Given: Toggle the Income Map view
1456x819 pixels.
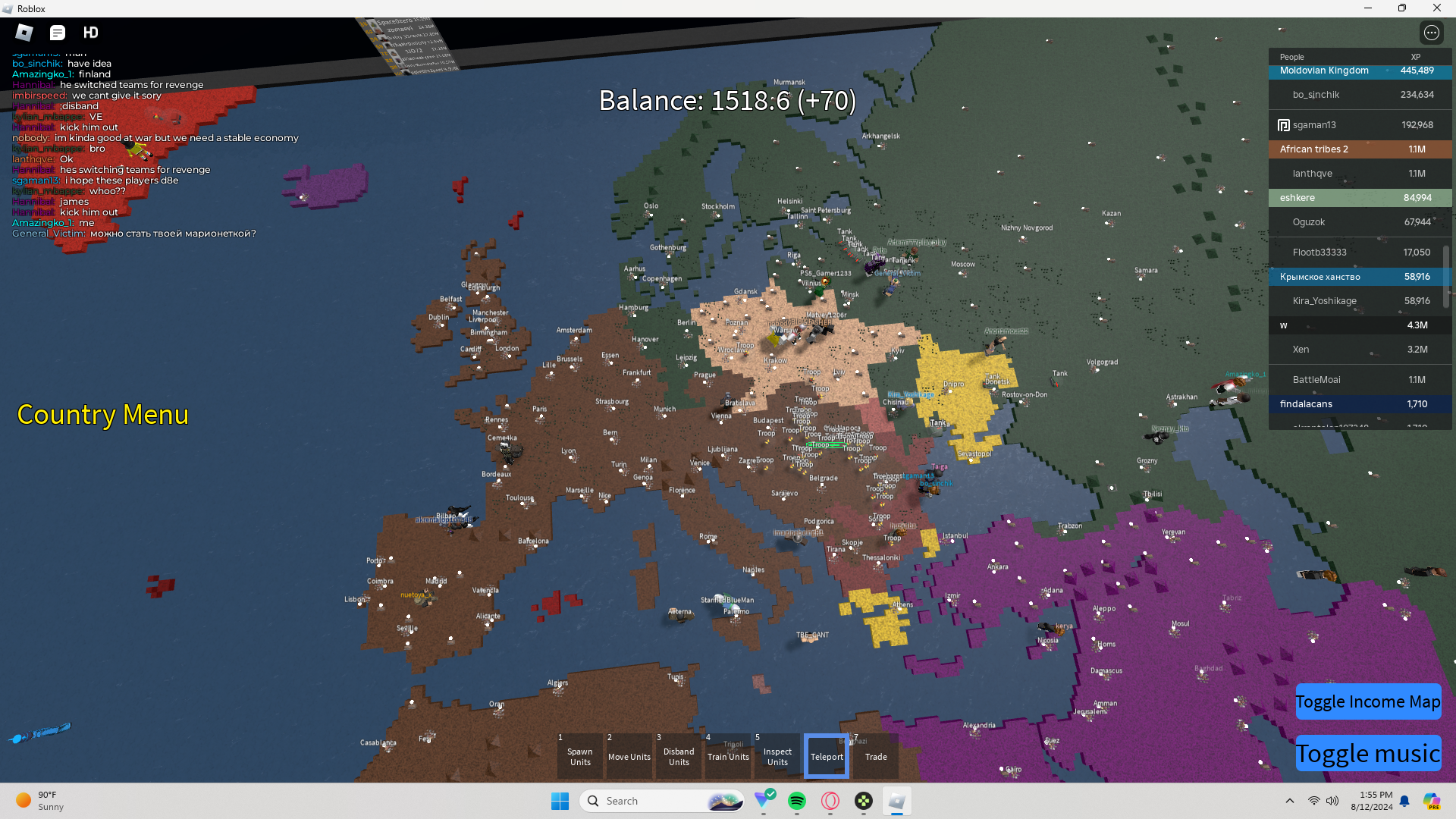Looking at the screenshot, I should pyautogui.click(x=1367, y=701).
